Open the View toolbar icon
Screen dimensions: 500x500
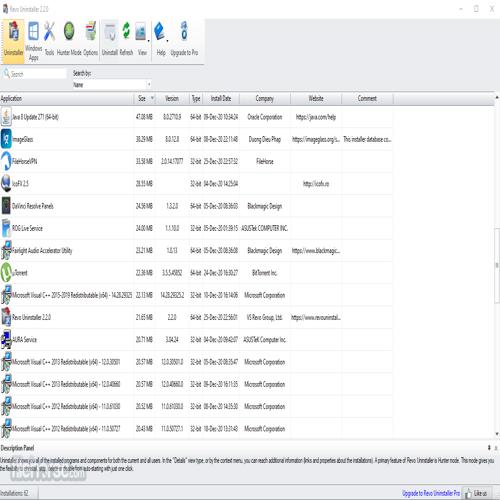(x=141, y=31)
